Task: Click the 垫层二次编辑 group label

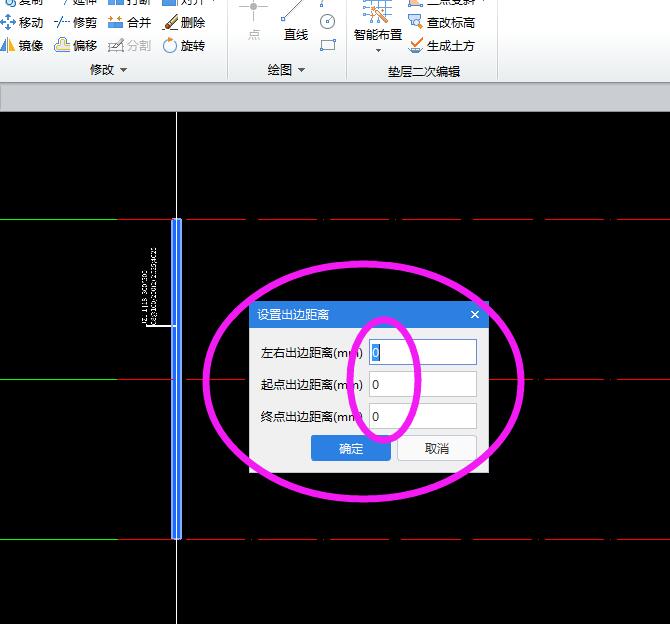Action: [x=424, y=71]
